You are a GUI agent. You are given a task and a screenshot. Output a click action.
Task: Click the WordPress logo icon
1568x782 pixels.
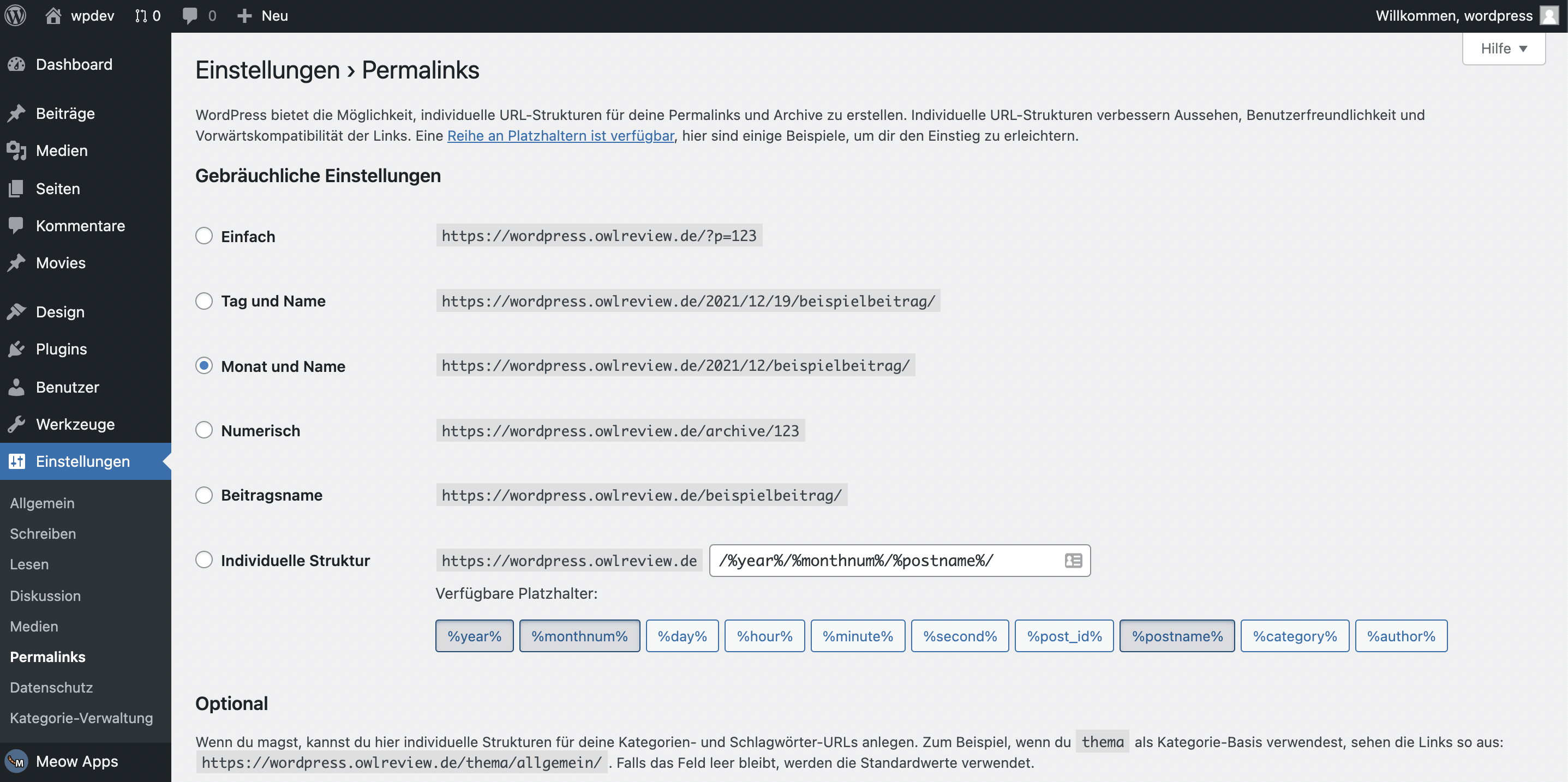click(x=15, y=15)
